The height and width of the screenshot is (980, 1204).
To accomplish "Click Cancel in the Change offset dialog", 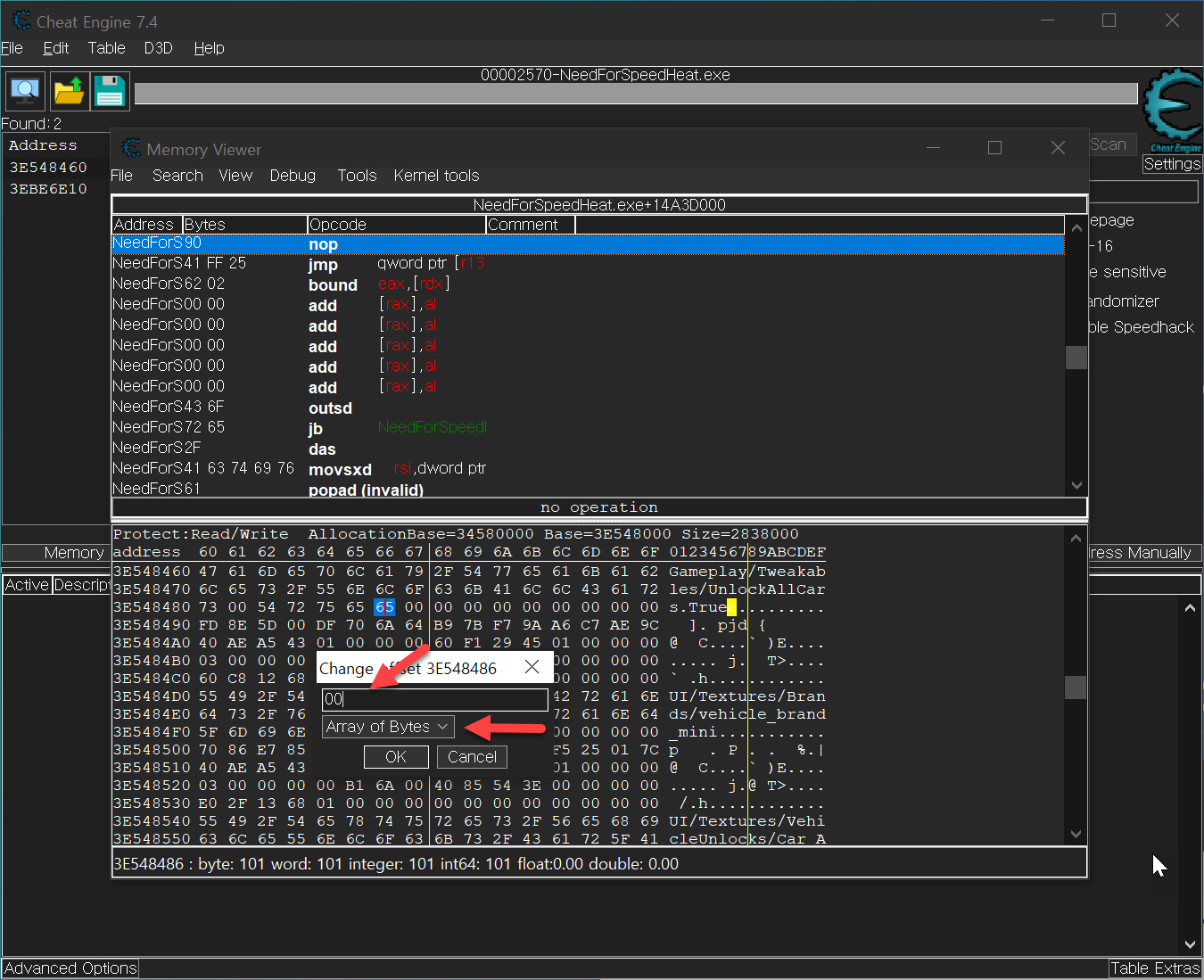I will pos(472,757).
